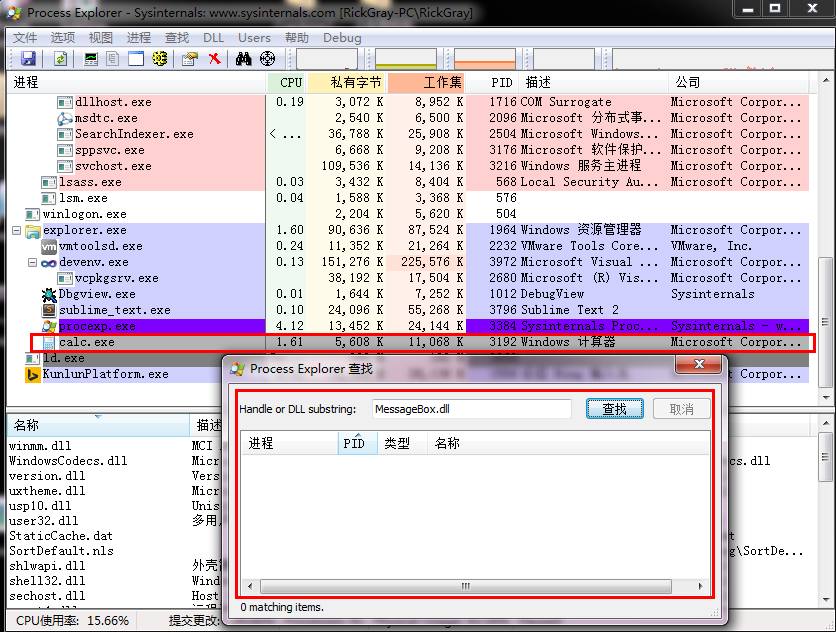The image size is (836, 632).
Task: Sort by the 私有字节 column header
Action: tap(347, 83)
